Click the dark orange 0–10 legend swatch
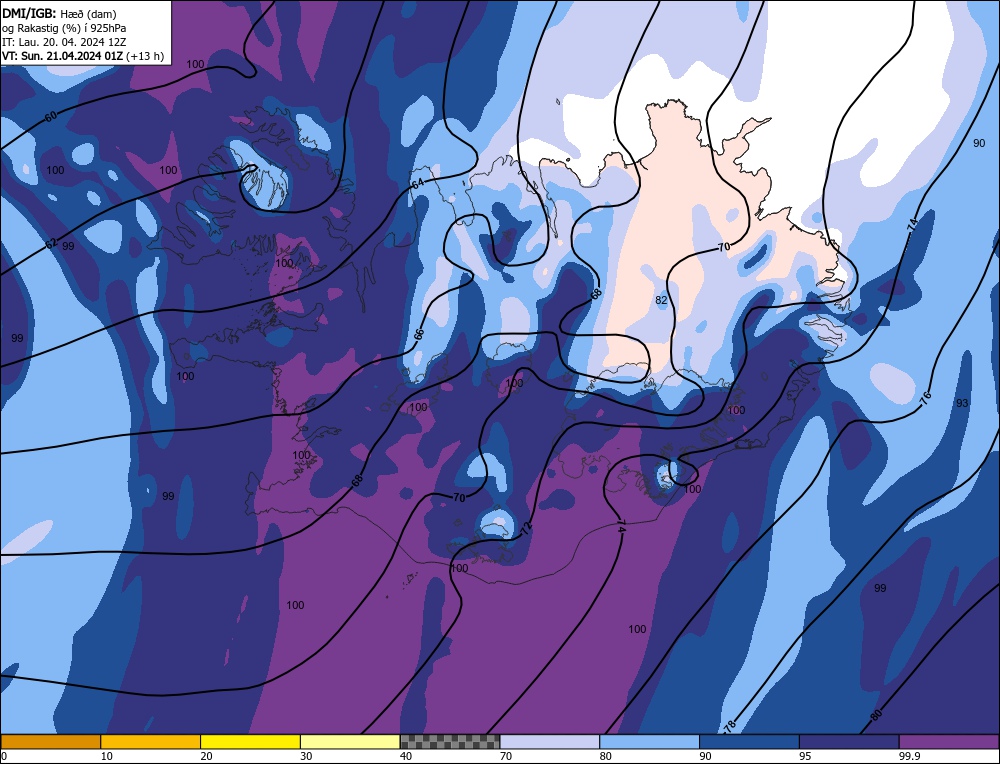Viewport: 1000px width, 764px height. [x=50, y=741]
